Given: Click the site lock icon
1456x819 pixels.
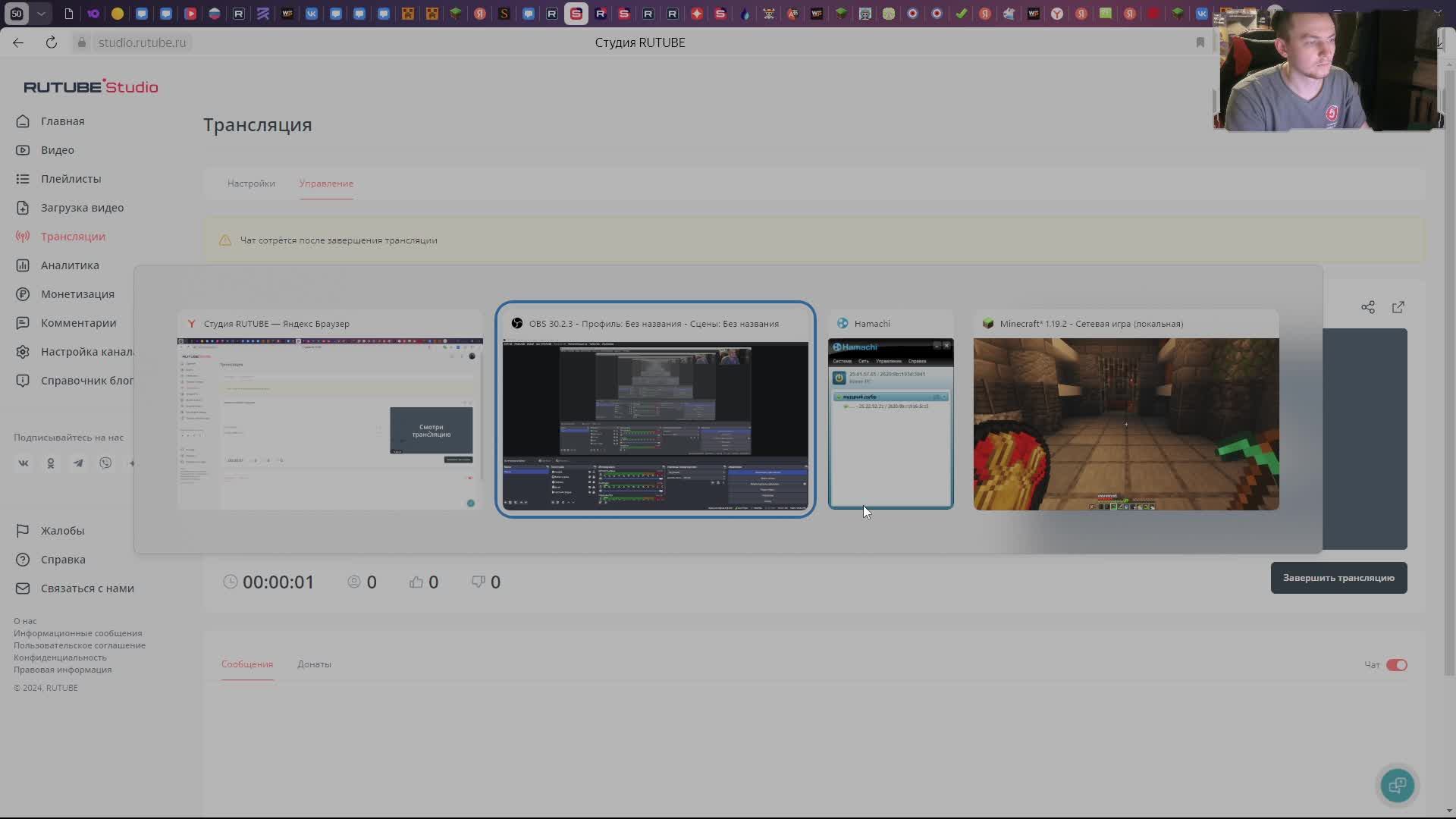Looking at the screenshot, I should tap(82, 42).
